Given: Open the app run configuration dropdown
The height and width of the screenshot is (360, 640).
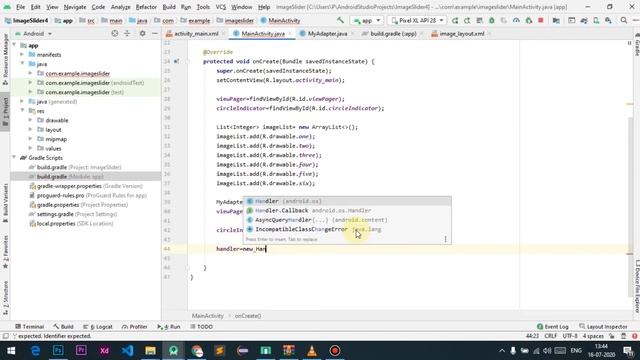Looking at the screenshot, I should [367, 20].
